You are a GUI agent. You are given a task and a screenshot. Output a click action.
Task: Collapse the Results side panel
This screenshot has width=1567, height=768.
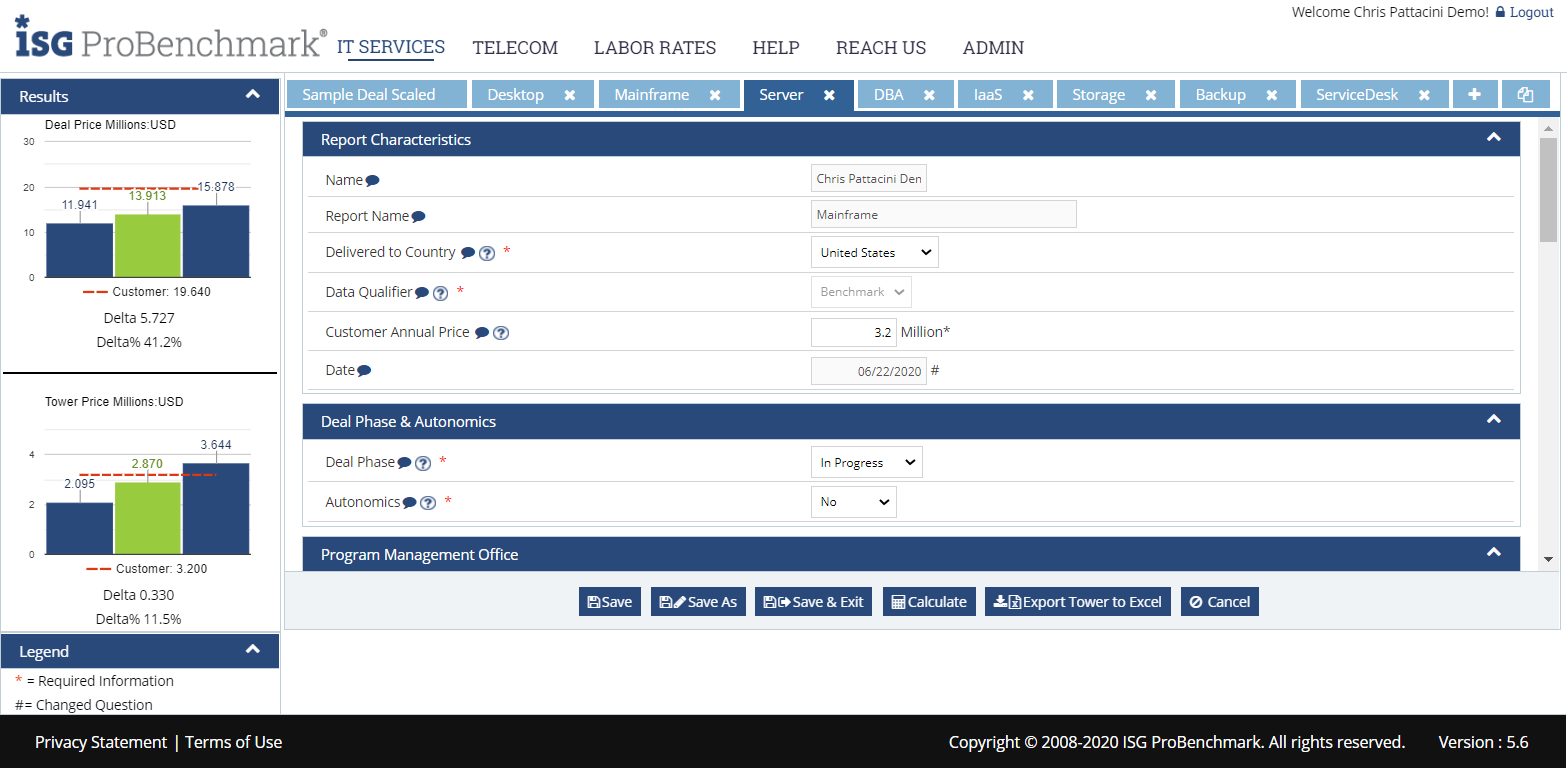point(253,95)
